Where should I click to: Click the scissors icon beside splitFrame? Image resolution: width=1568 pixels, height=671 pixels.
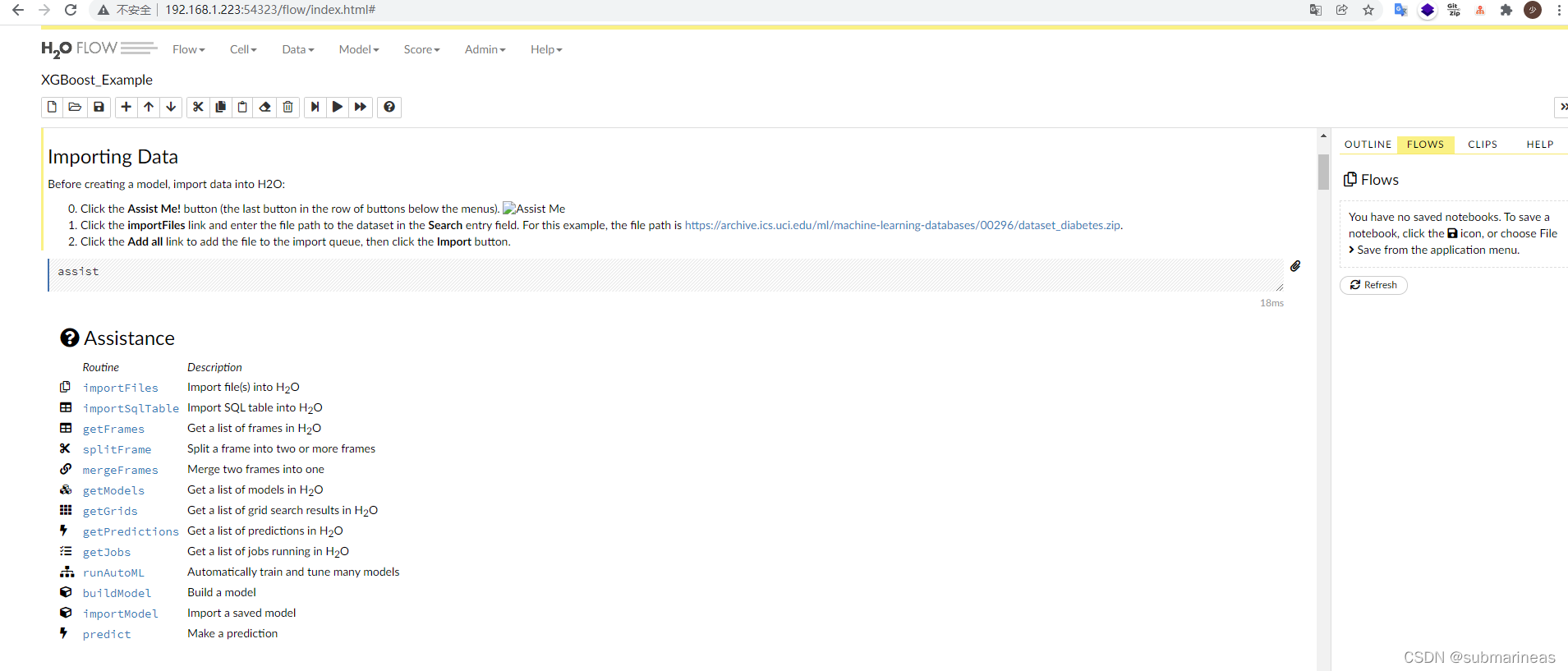click(x=65, y=448)
